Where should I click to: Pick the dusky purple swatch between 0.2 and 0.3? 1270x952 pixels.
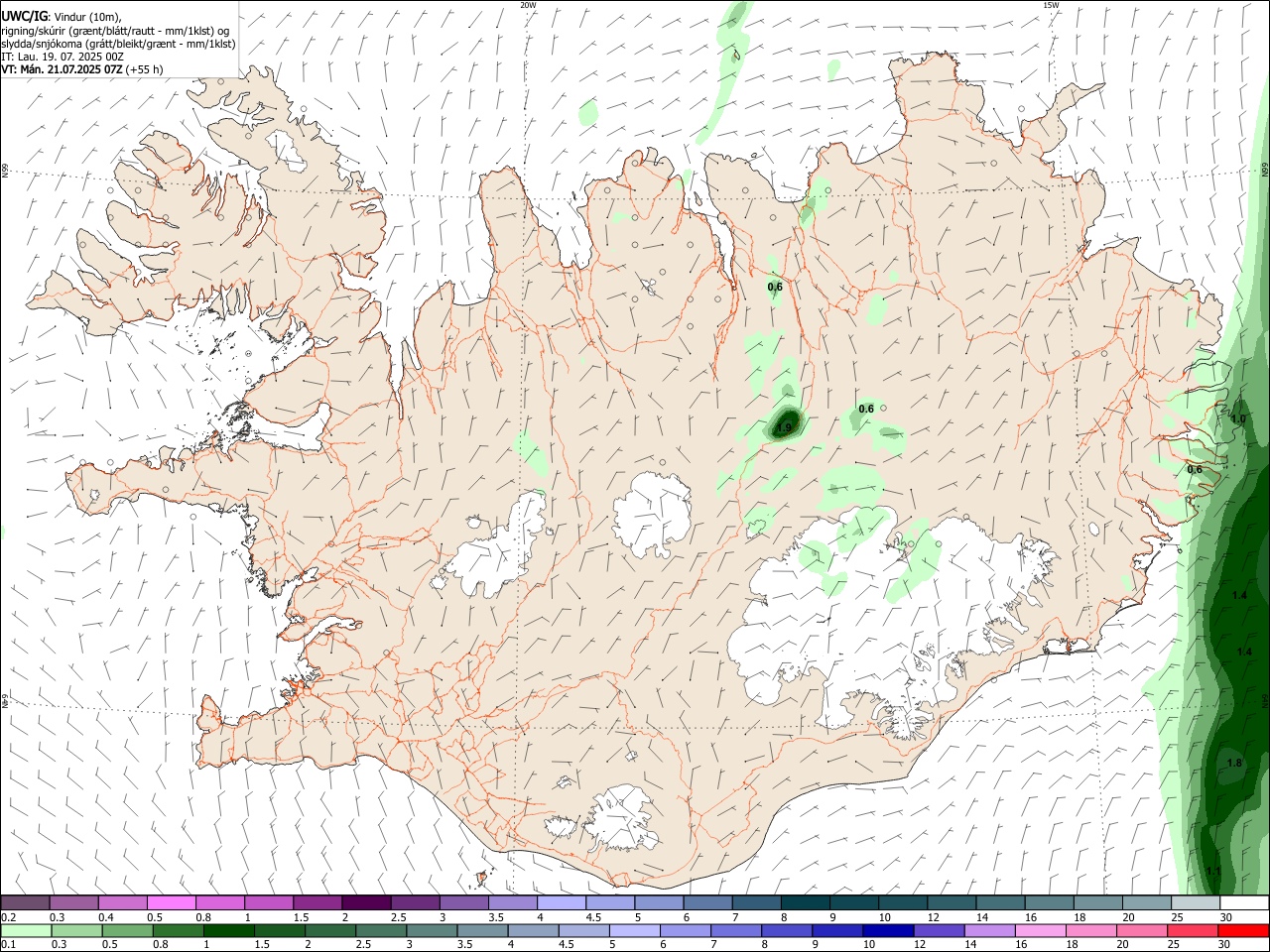pos(25,903)
